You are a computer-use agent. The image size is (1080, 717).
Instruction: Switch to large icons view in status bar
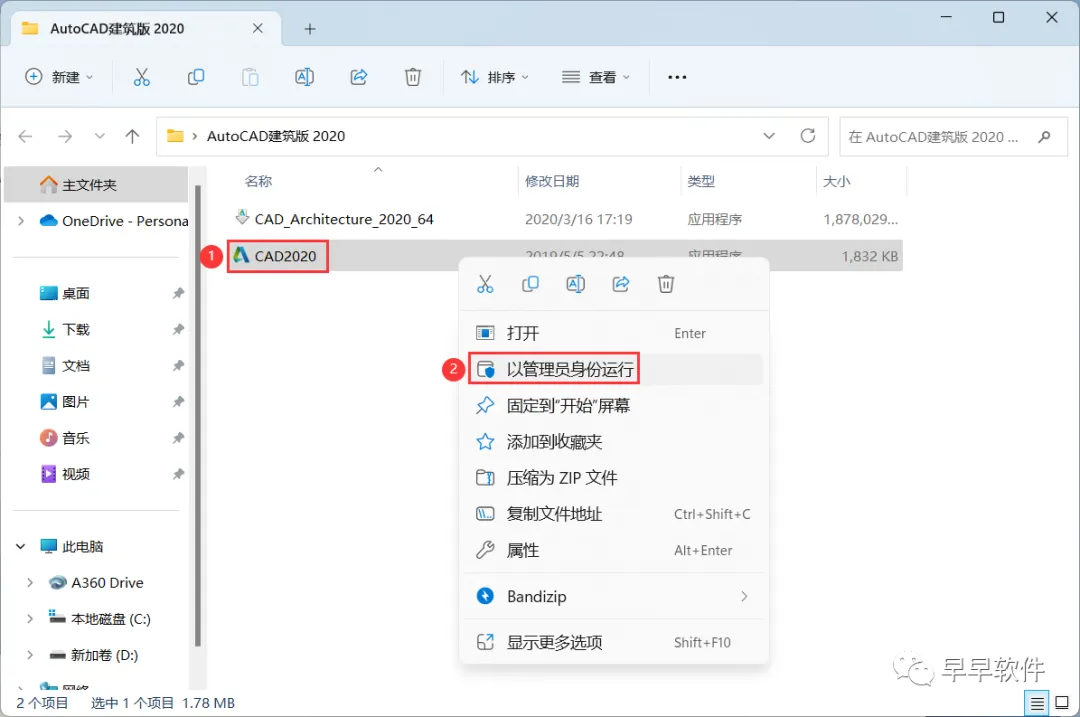coord(1062,703)
